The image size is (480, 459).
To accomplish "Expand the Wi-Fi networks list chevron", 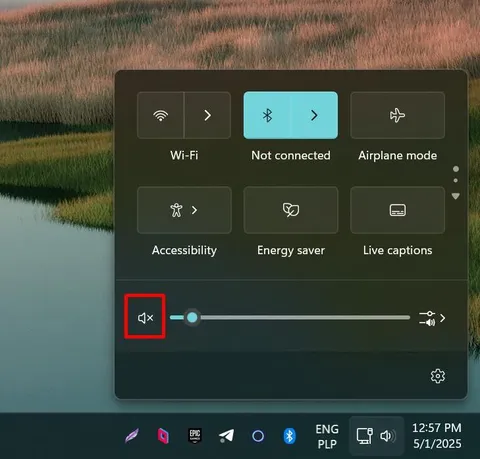I will click(207, 115).
